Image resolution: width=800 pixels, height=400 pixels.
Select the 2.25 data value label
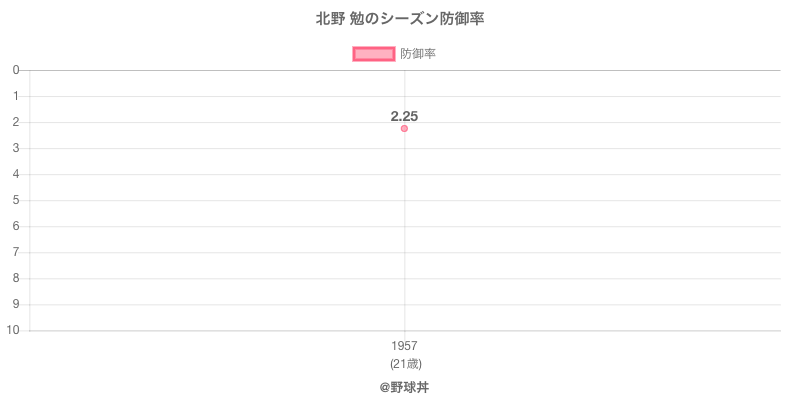point(404,116)
